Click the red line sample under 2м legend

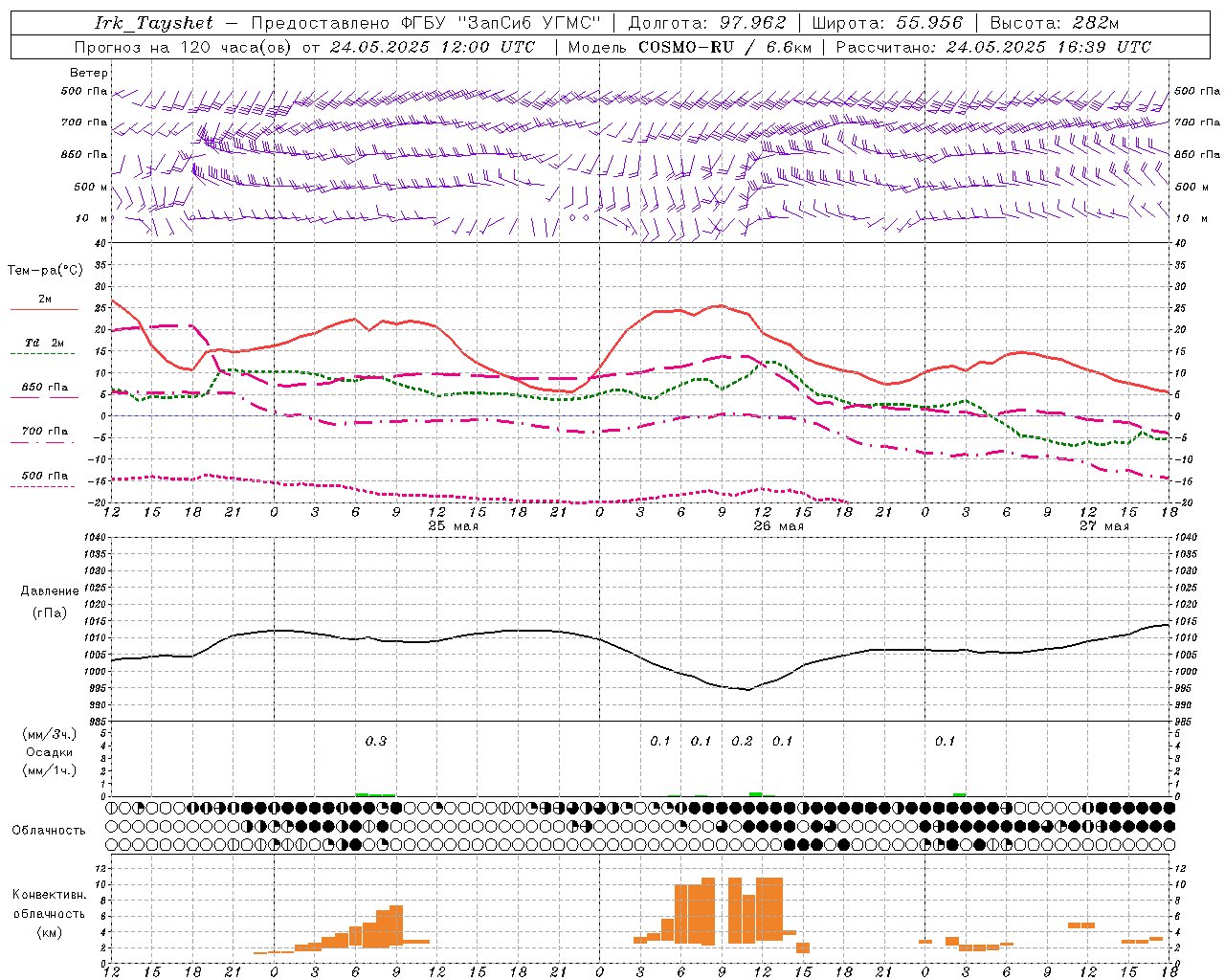point(44,309)
